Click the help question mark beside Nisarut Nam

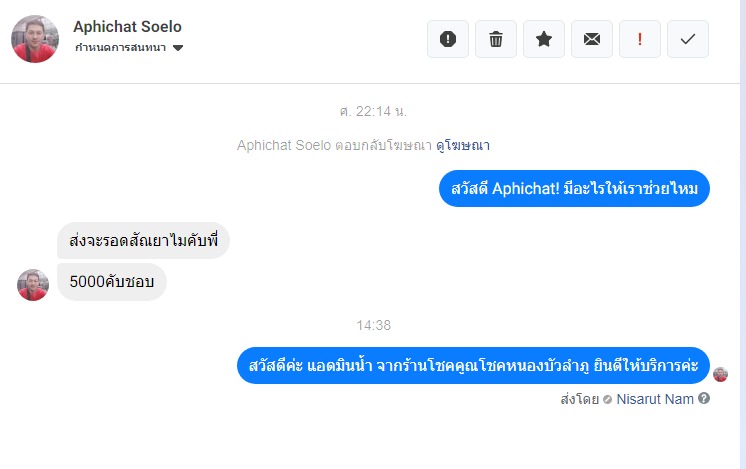pos(704,398)
